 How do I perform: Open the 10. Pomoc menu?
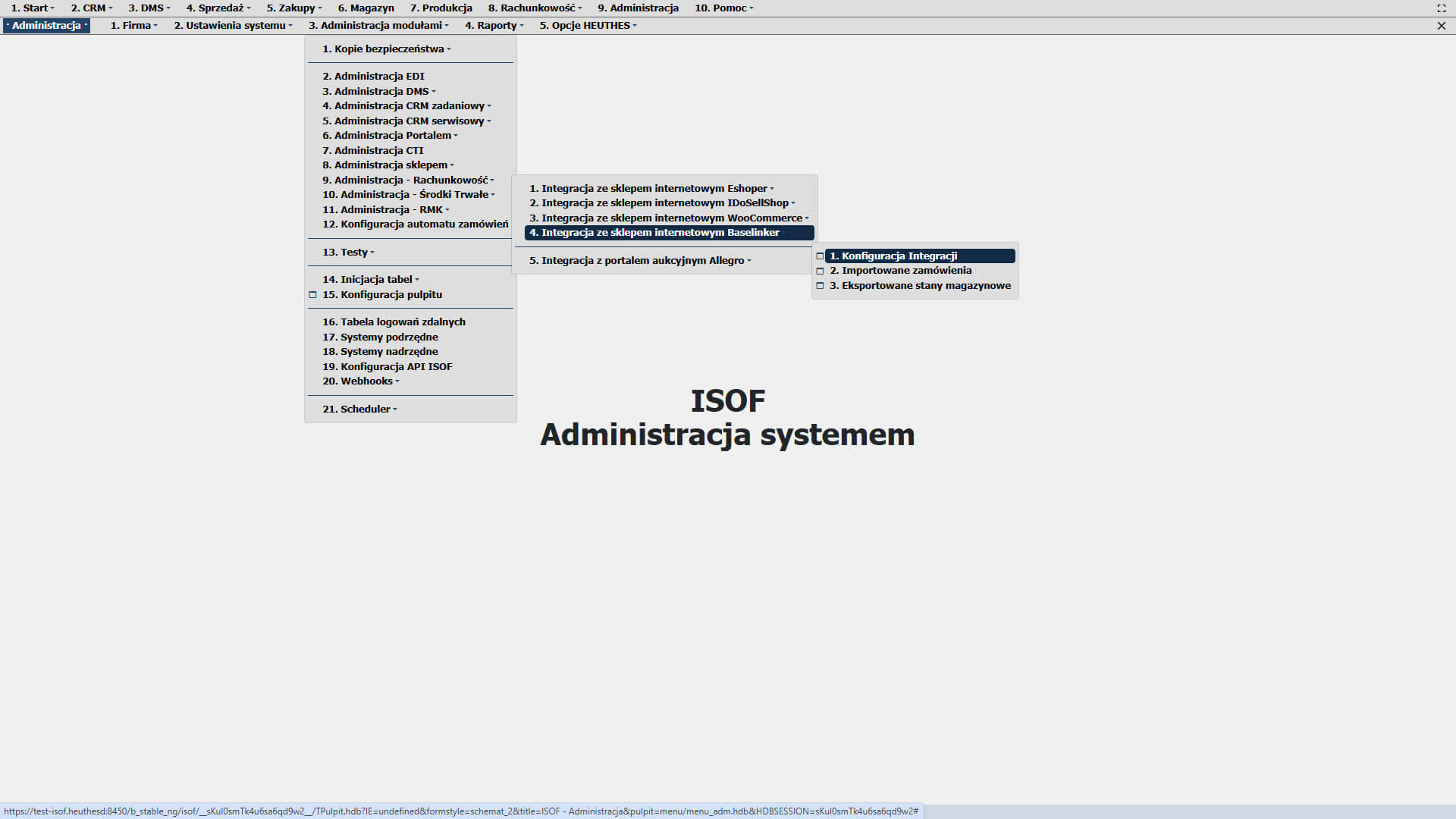(x=724, y=8)
